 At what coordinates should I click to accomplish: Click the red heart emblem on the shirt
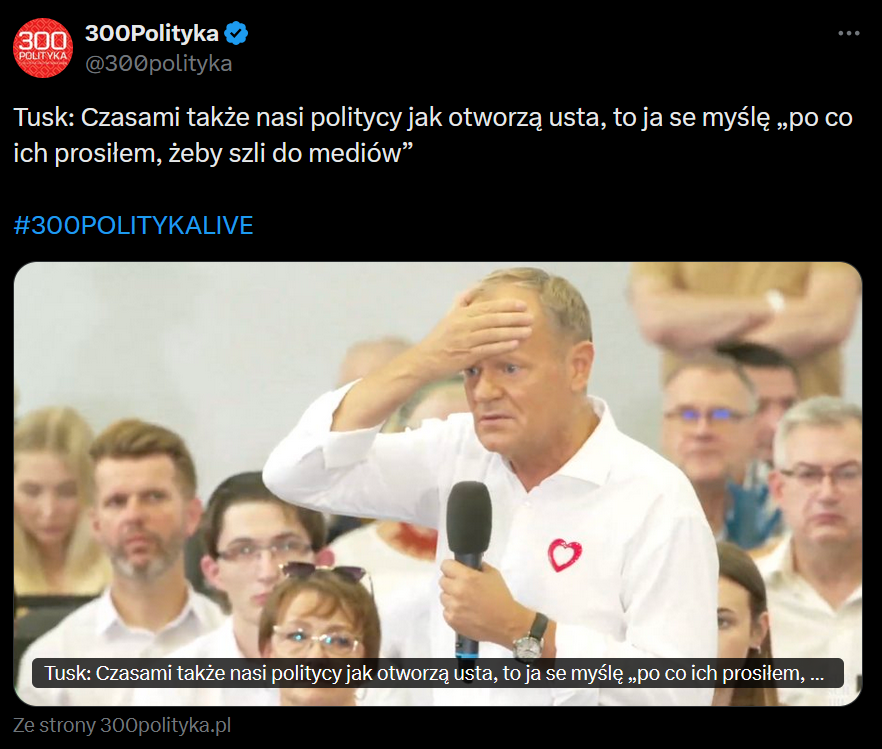tap(564, 554)
